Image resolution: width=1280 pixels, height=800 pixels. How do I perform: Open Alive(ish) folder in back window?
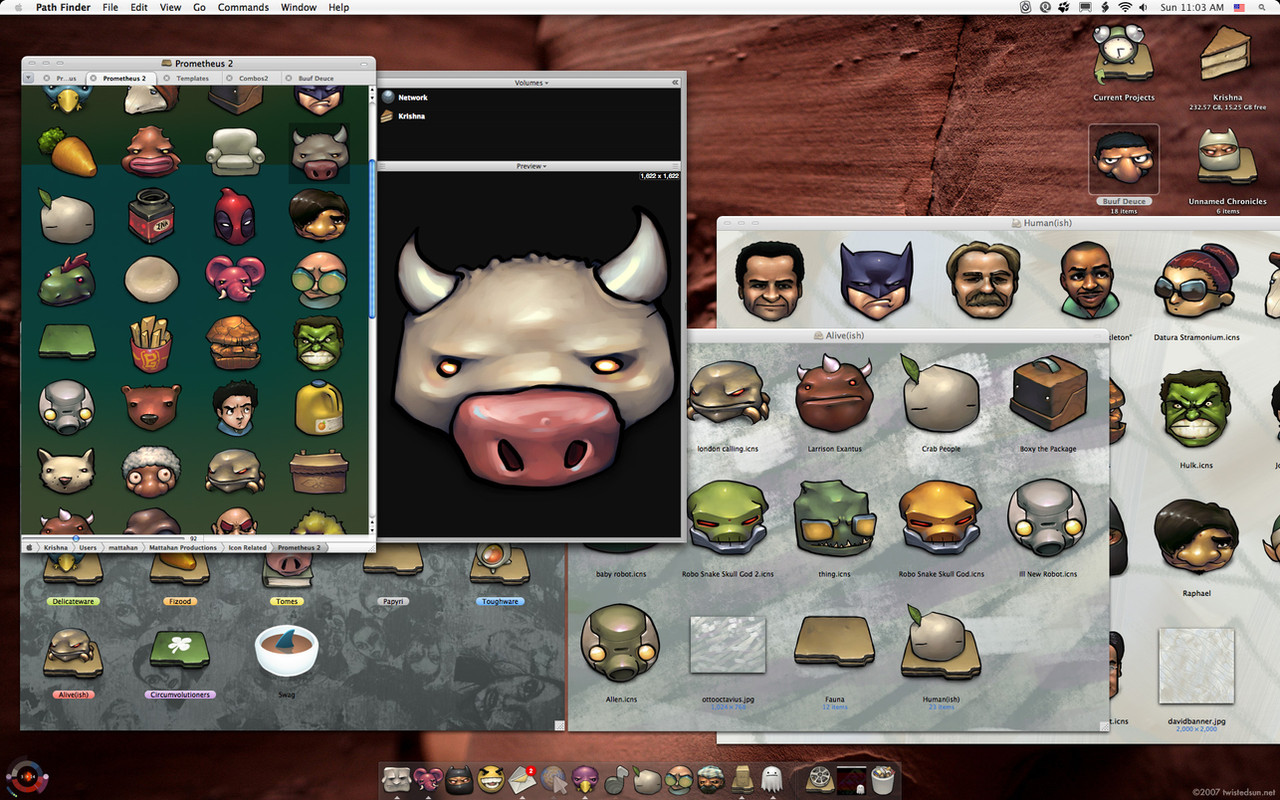pos(74,652)
